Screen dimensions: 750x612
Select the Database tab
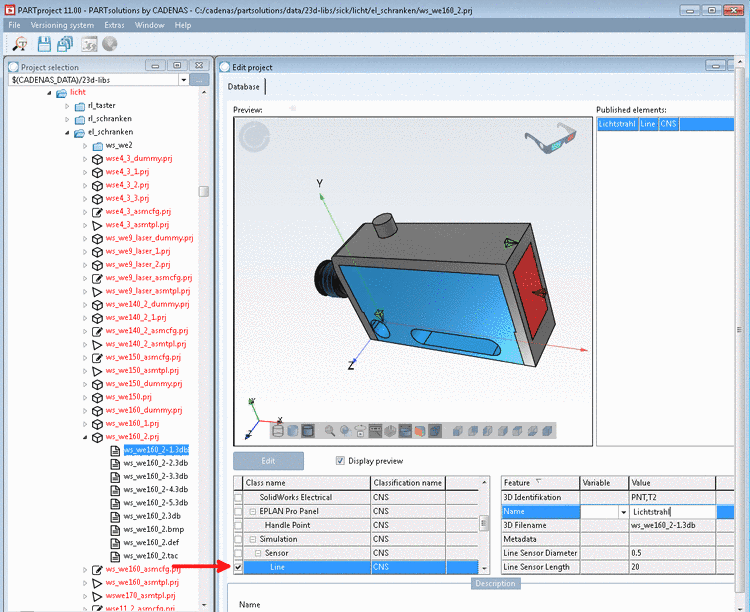243,87
